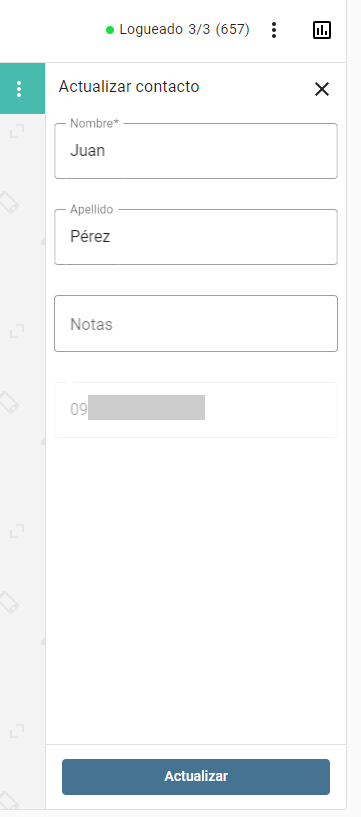Viewport: 361px width, 817px height.
Task: Focus the Apellido field containing Pérez
Action: [196, 237]
